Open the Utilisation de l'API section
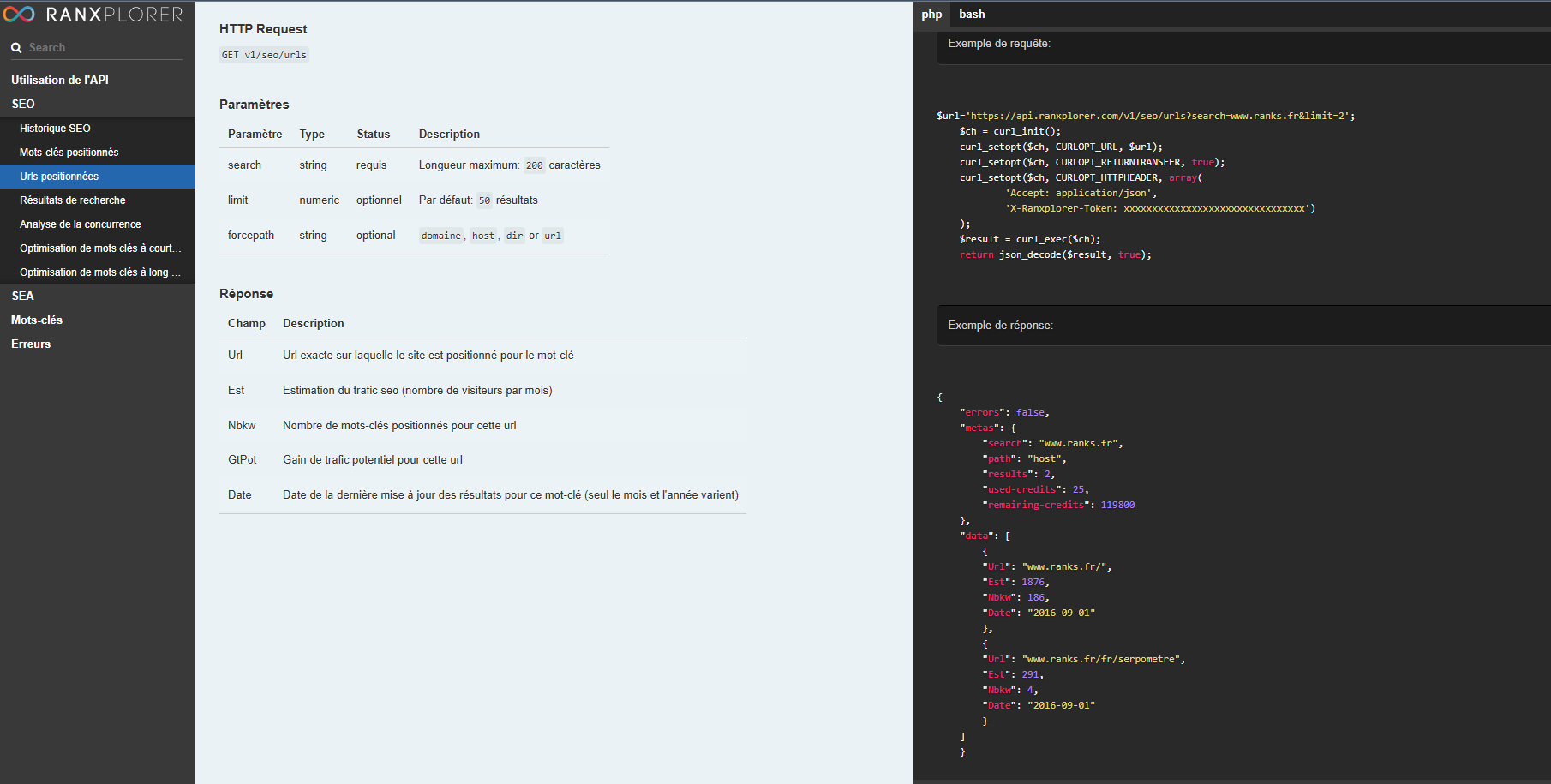Viewport: 1551px width, 784px height. (x=60, y=80)
